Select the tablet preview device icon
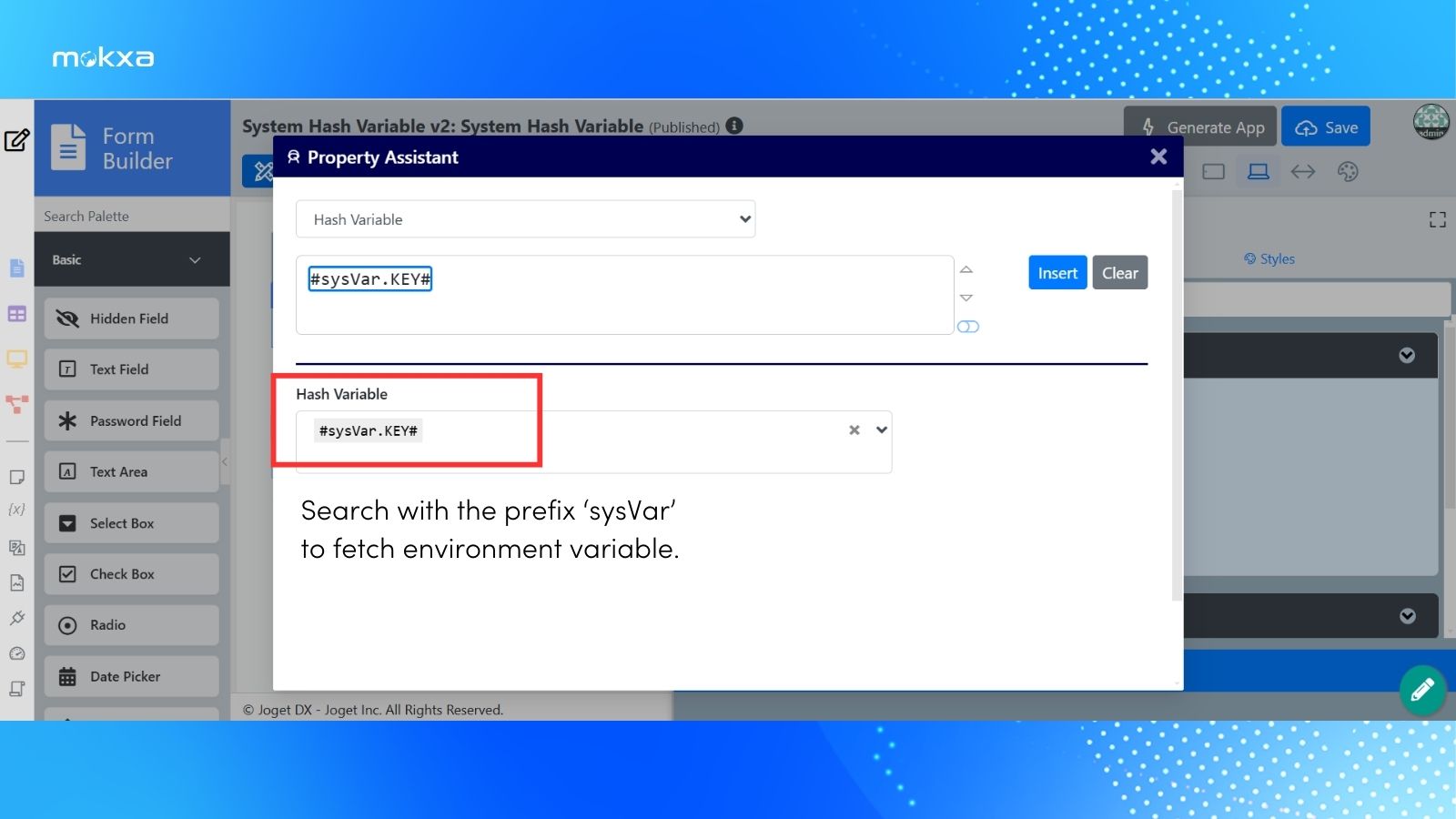Viewport: 1456px width, 819px height. click(1213, 172)
